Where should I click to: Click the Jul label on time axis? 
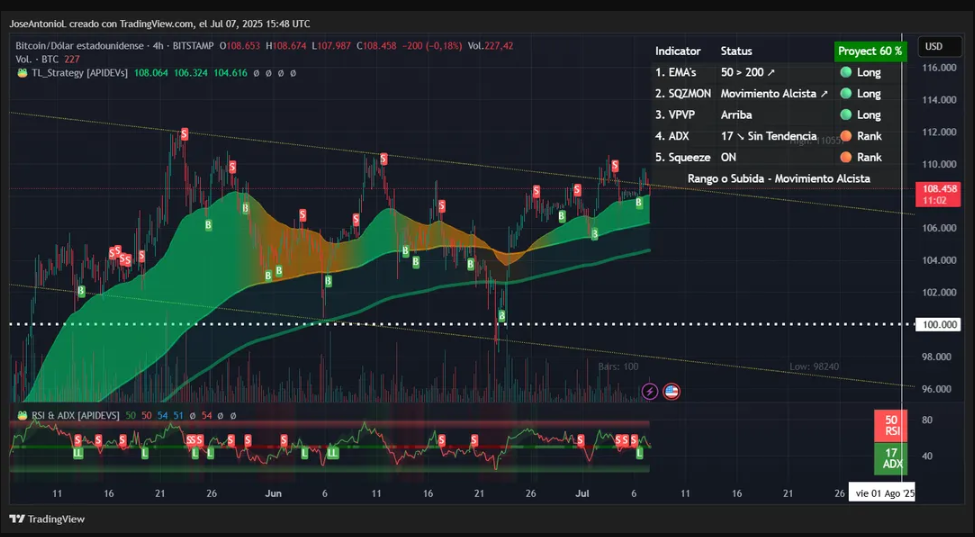click(583, 493)
